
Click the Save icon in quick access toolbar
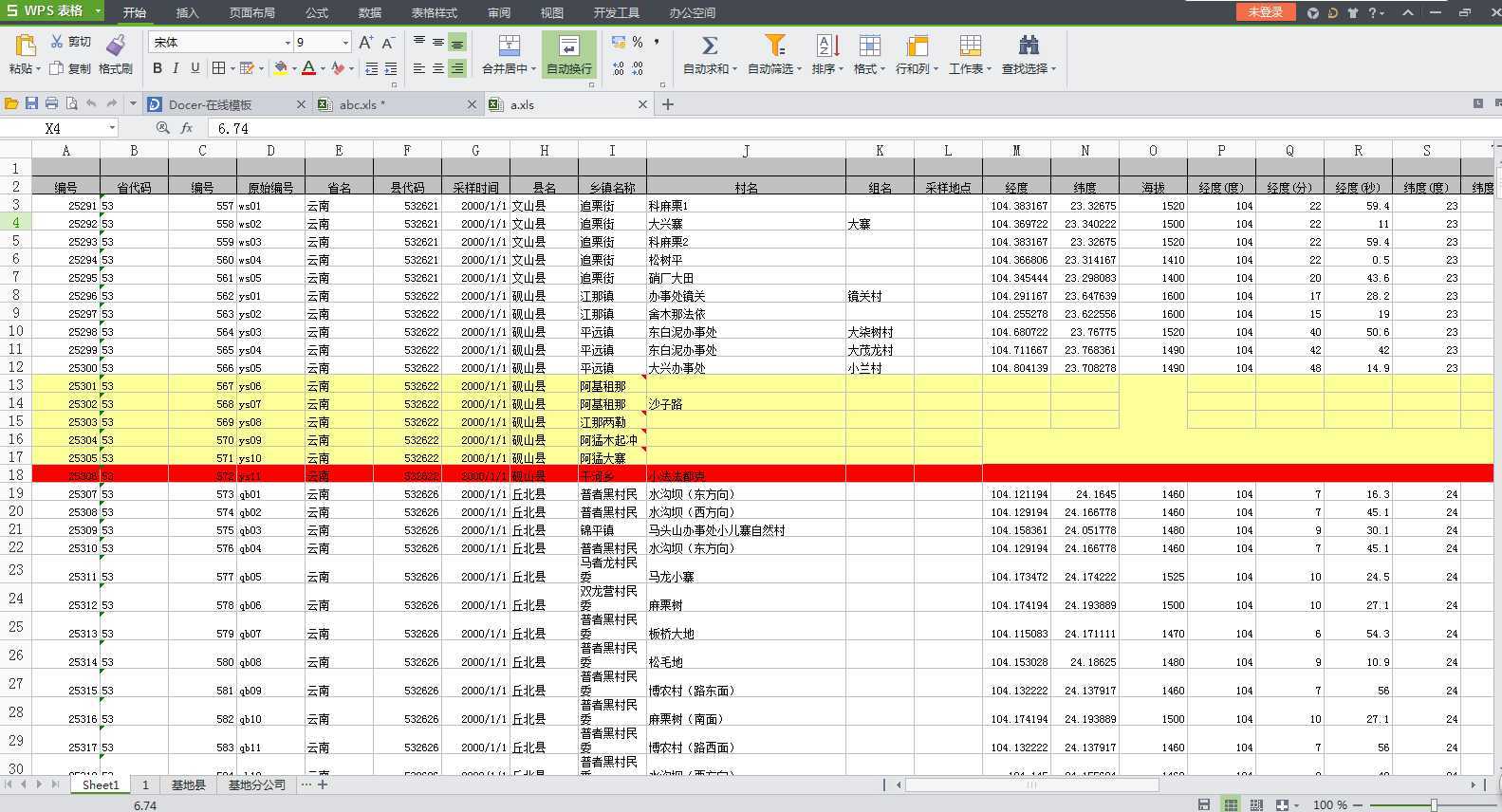tap(31, 103)
